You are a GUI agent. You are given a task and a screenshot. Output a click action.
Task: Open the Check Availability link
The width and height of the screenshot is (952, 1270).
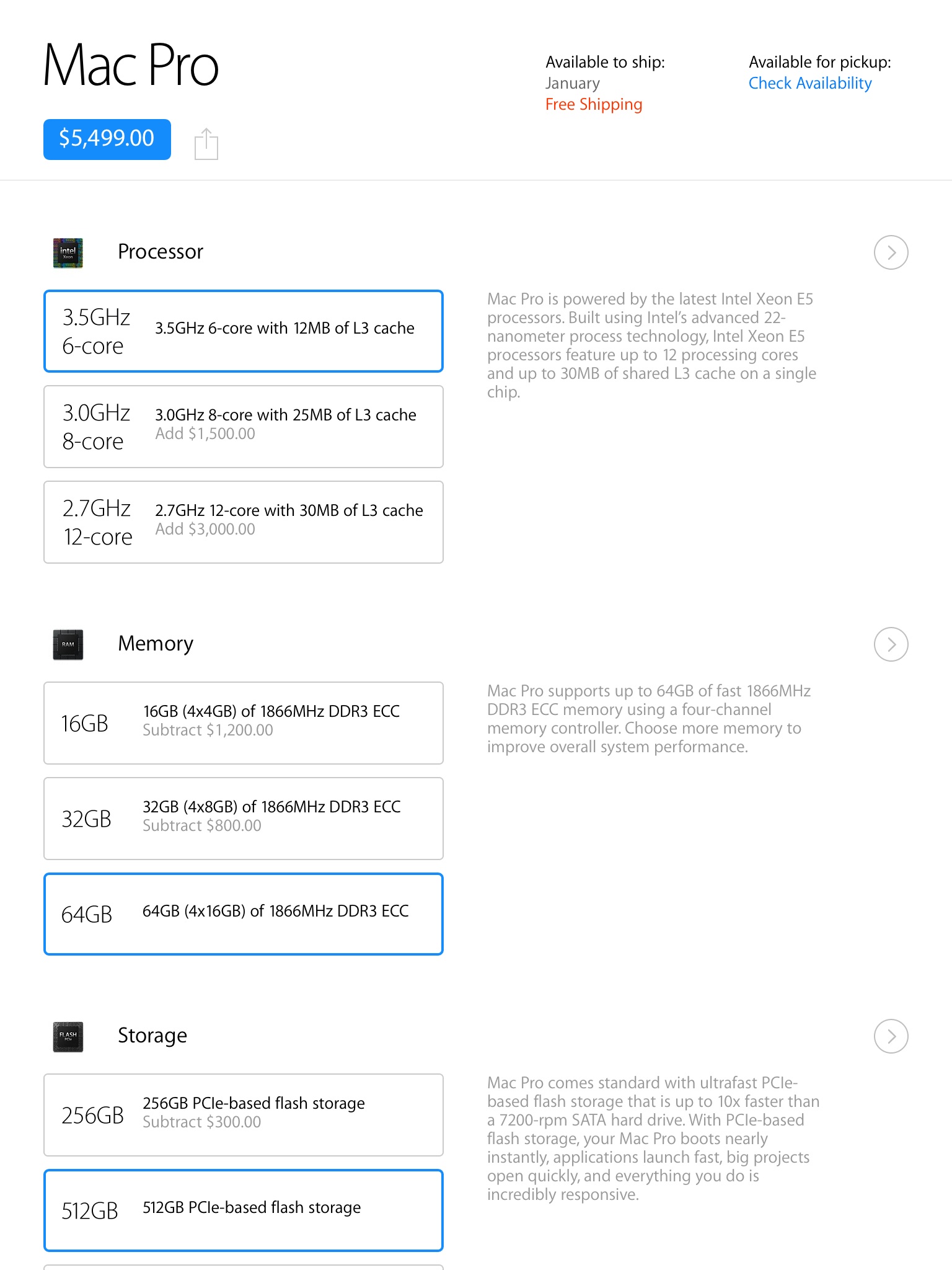810,83
